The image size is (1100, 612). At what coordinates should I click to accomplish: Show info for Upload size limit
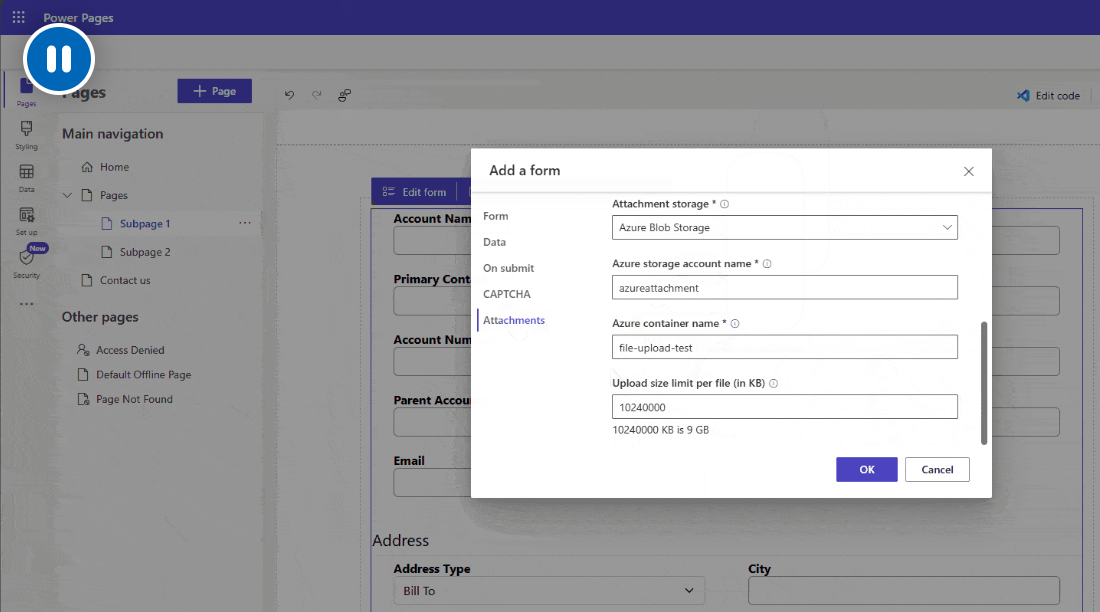tap(774, 383)
